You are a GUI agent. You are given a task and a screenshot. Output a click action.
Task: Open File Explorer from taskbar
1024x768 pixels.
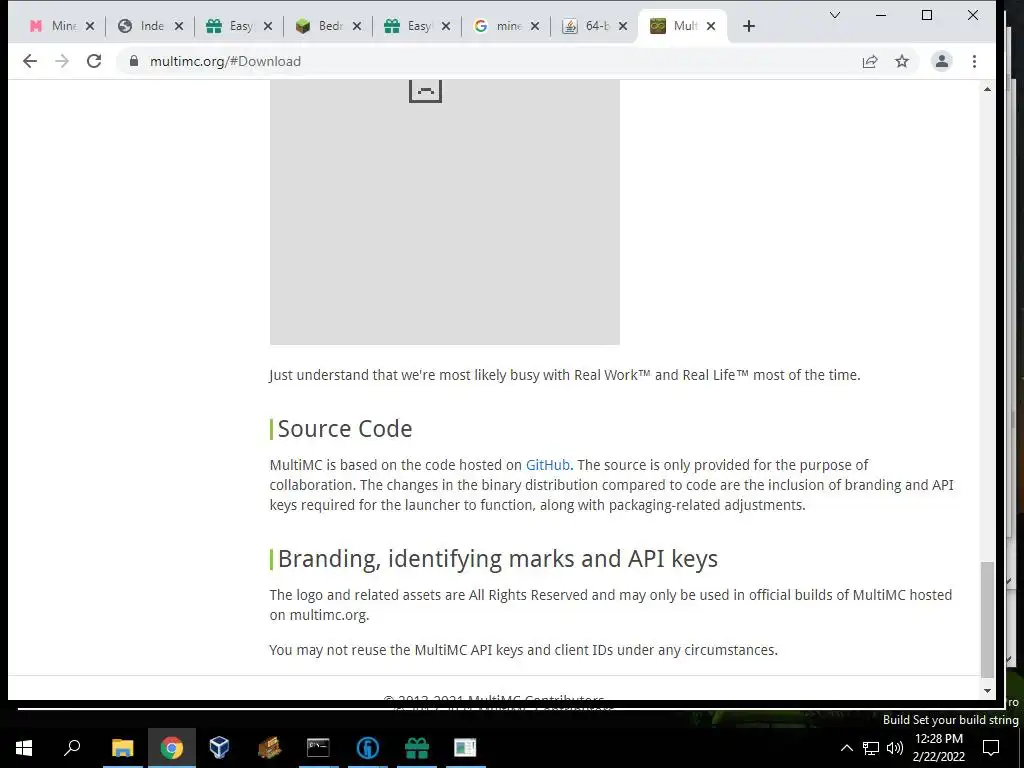[122, 748]
